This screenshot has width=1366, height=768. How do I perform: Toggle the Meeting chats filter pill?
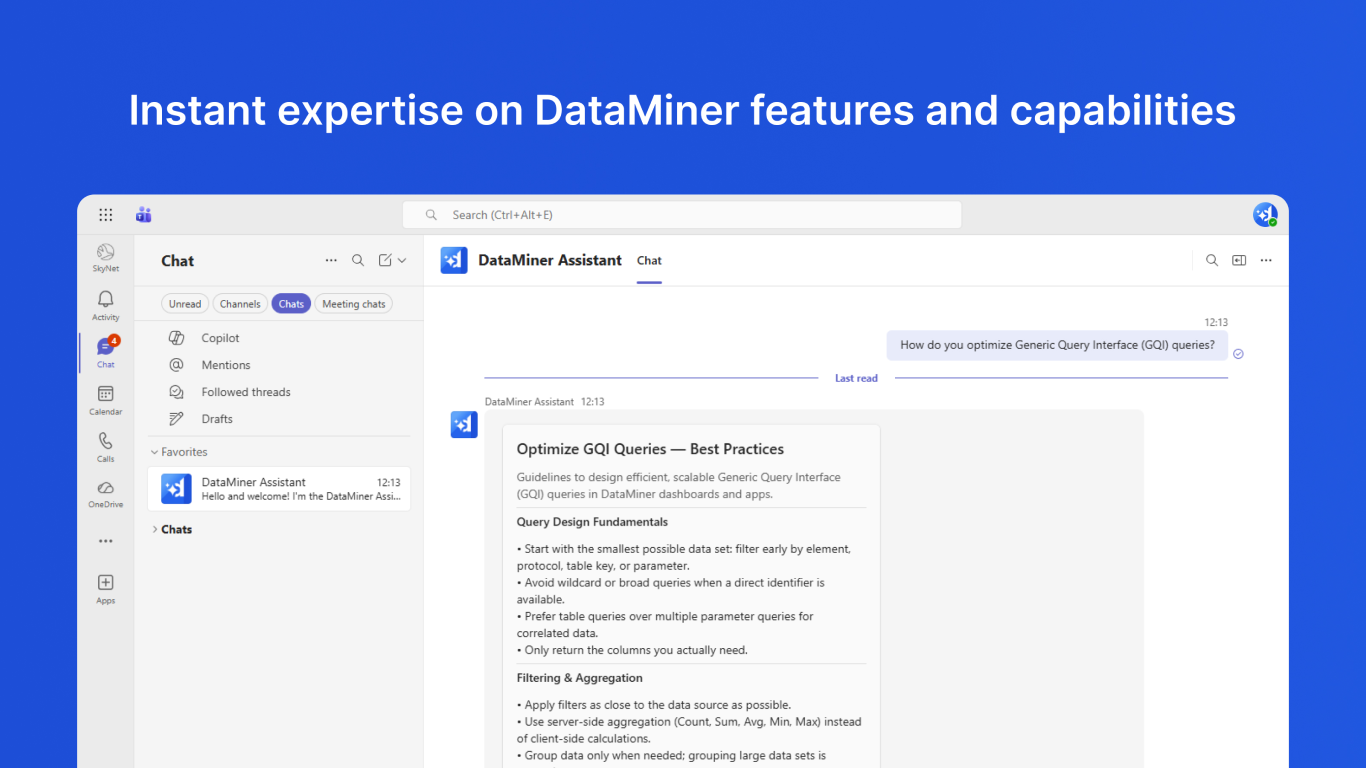coord(354,304)
